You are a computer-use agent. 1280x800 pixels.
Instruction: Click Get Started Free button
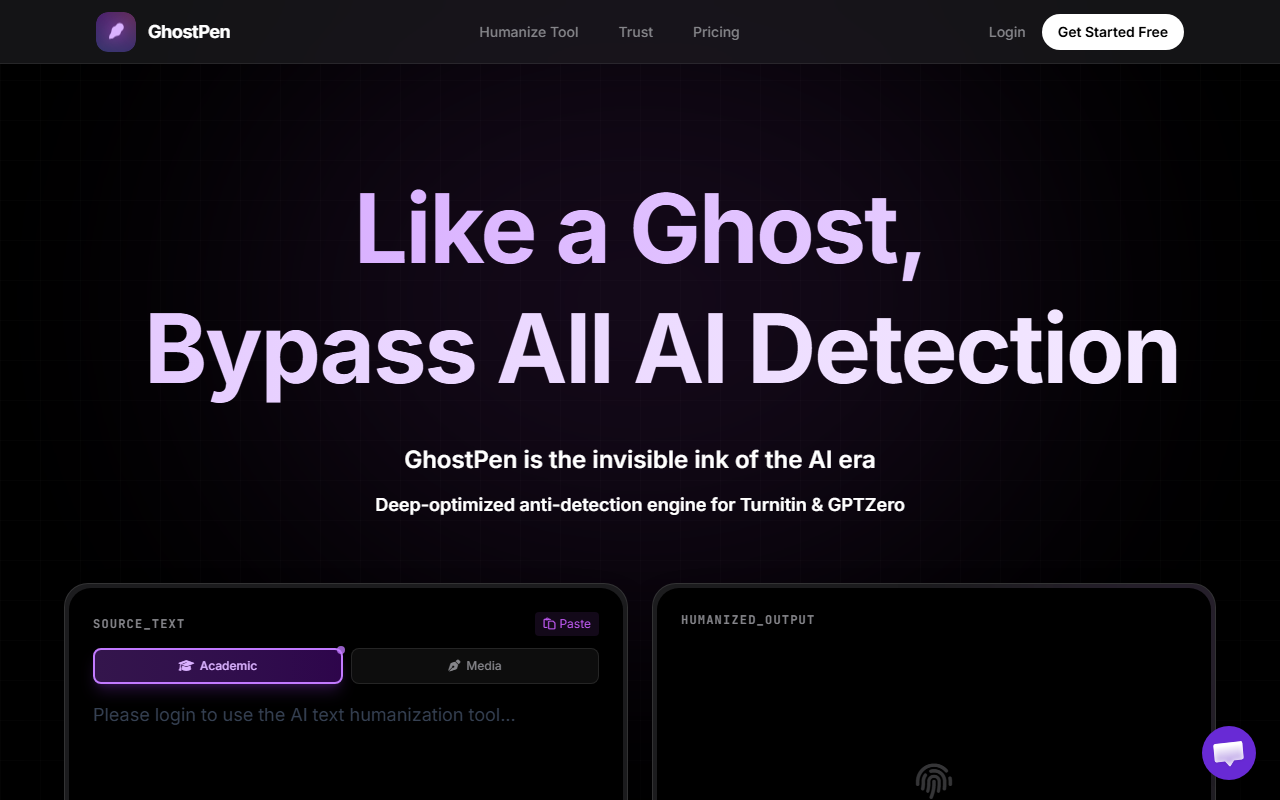tap(1113, 32)
